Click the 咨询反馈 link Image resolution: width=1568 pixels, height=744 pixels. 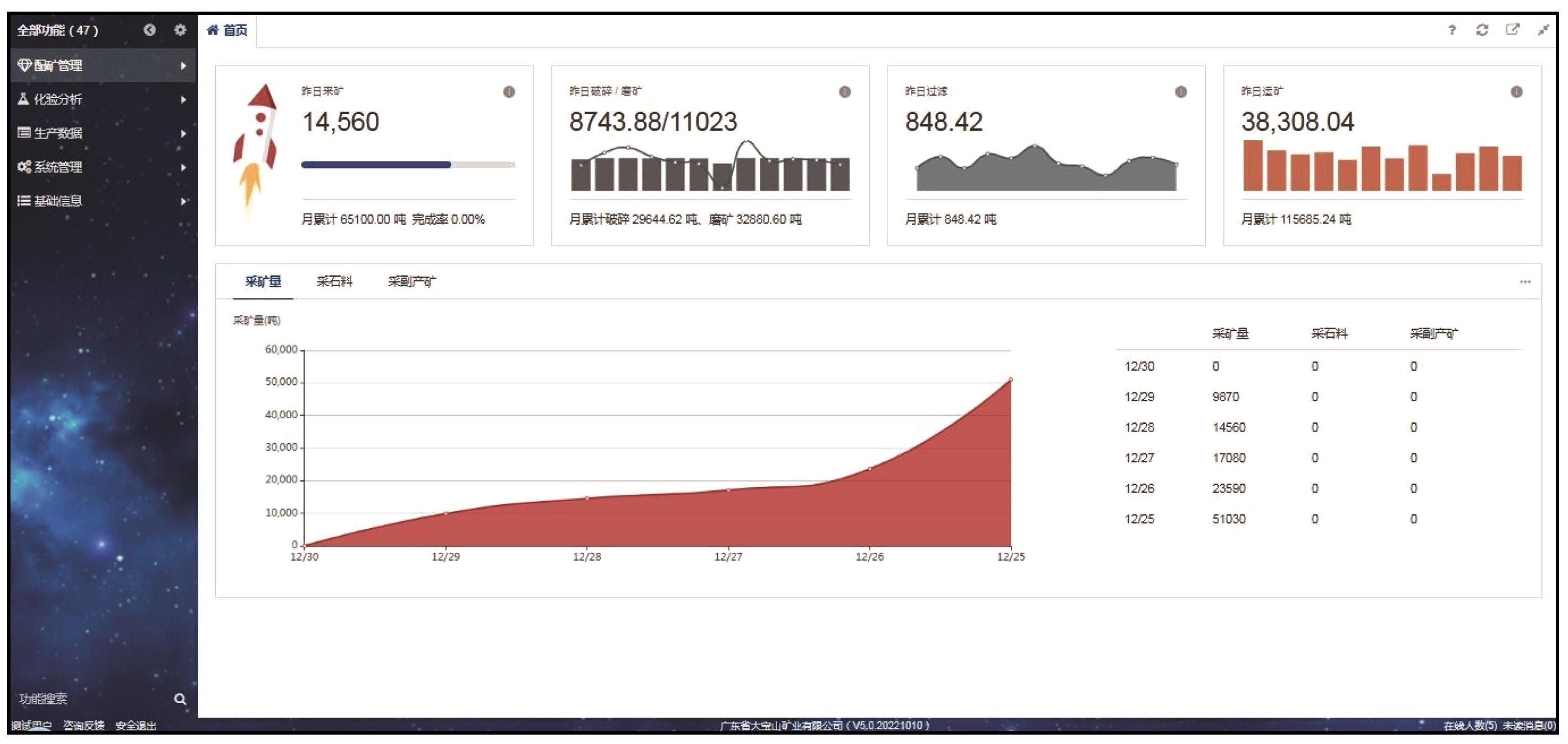(84, 725)
